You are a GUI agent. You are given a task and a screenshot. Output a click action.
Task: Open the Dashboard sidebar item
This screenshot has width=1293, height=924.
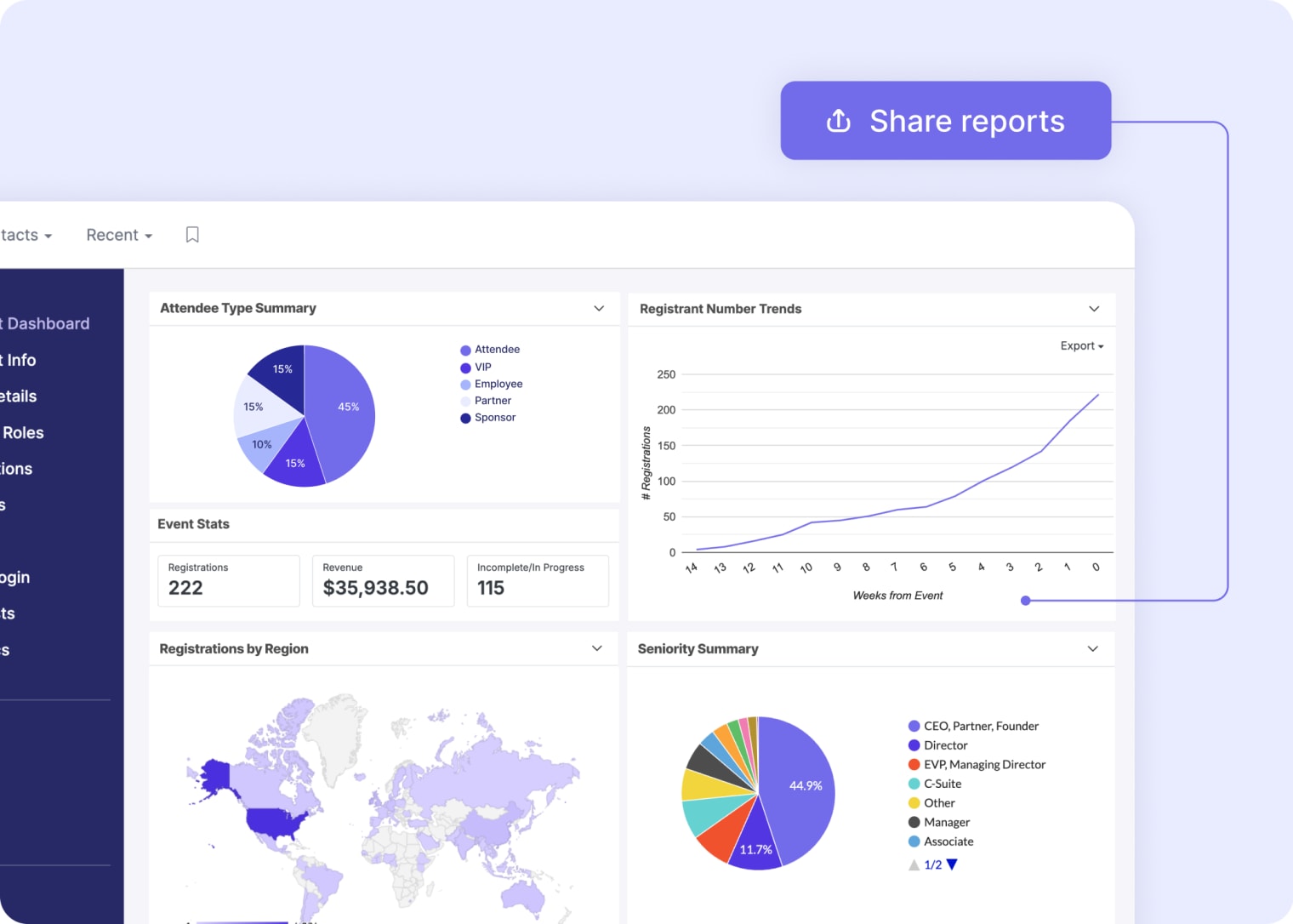pos(45,323)
